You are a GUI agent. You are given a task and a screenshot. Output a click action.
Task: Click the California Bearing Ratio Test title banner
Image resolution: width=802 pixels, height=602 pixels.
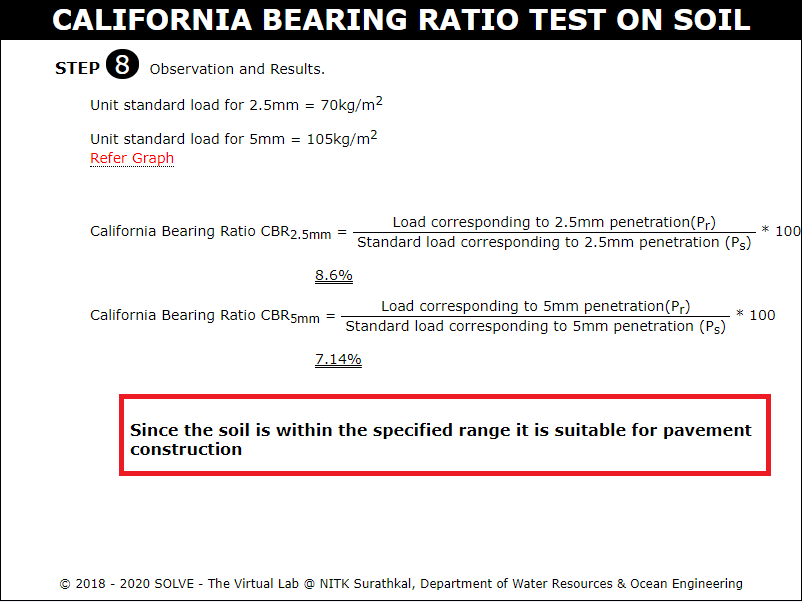point(401,20)
